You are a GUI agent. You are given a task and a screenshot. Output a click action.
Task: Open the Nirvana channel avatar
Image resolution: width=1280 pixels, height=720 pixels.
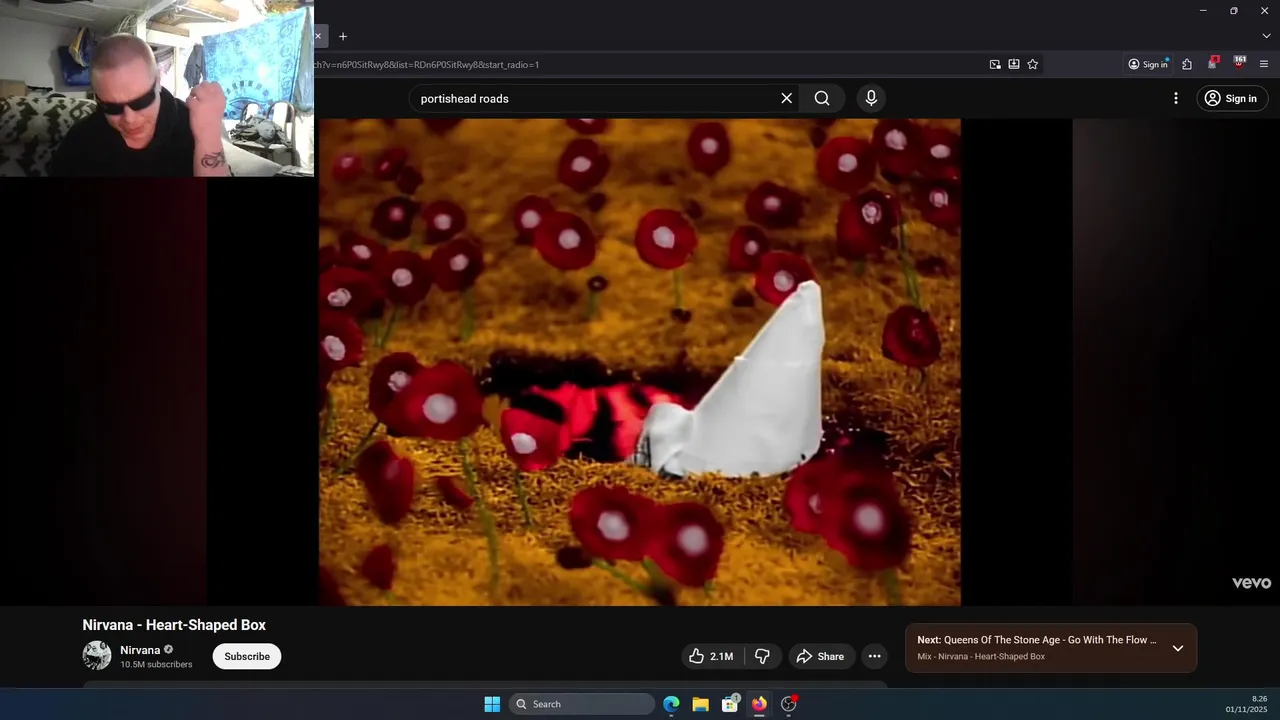click(x=97, y=656)
